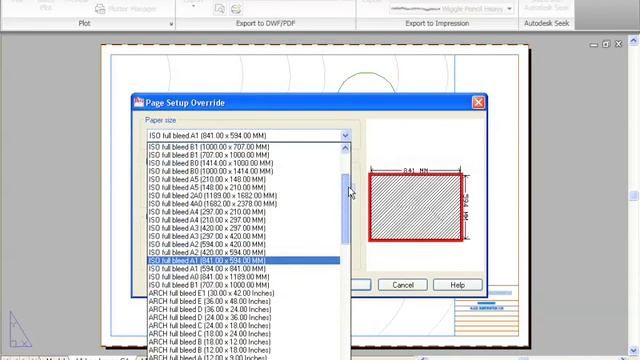Click the Autodesk Seek panel title

coord(547,24)
